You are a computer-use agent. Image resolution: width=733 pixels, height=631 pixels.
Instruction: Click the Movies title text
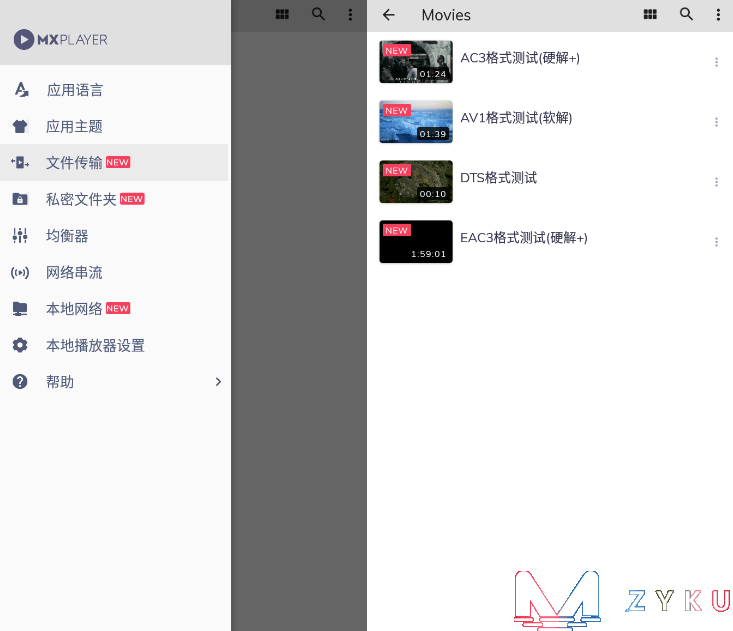(446, 15)
